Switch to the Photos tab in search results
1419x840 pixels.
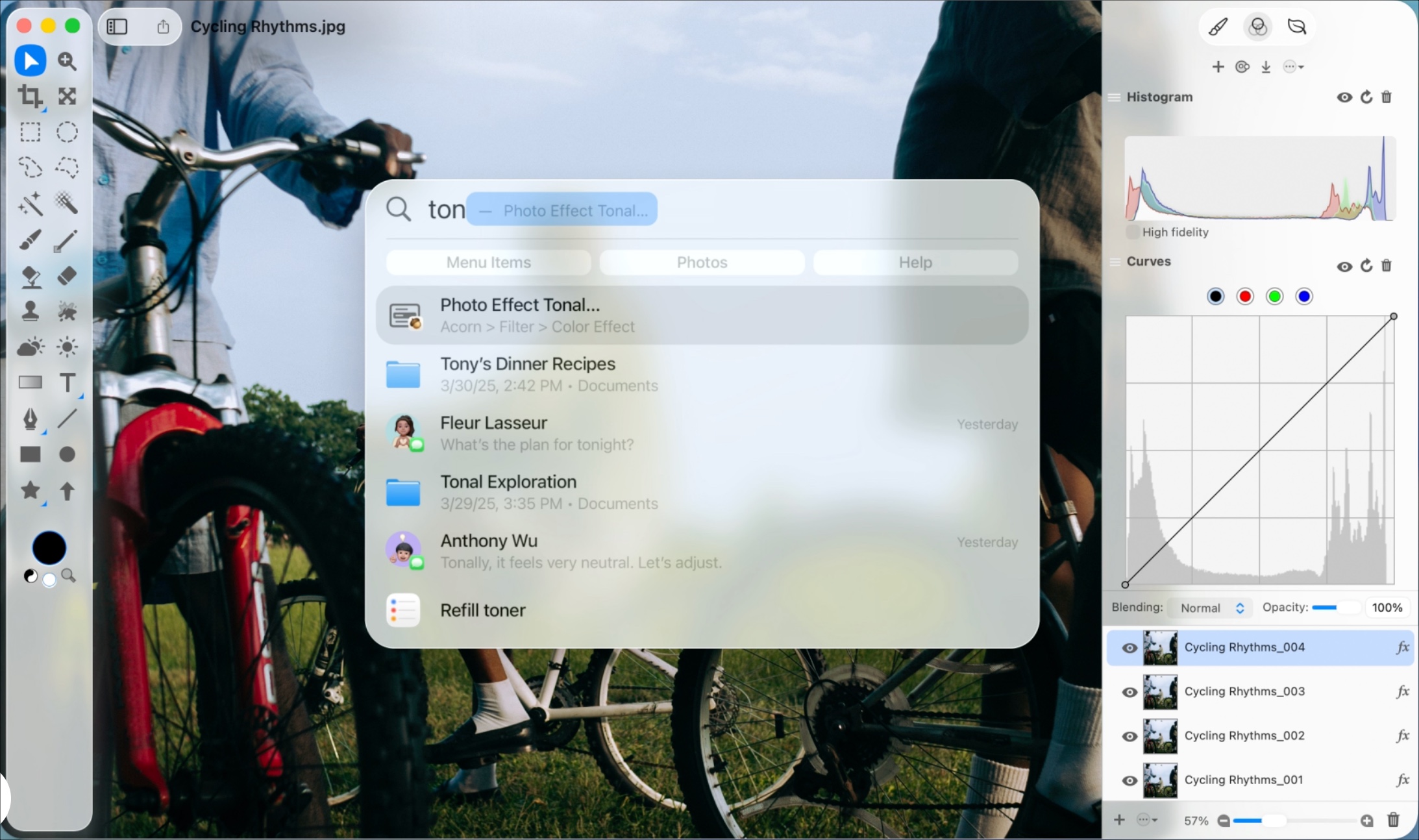point(702,262)
